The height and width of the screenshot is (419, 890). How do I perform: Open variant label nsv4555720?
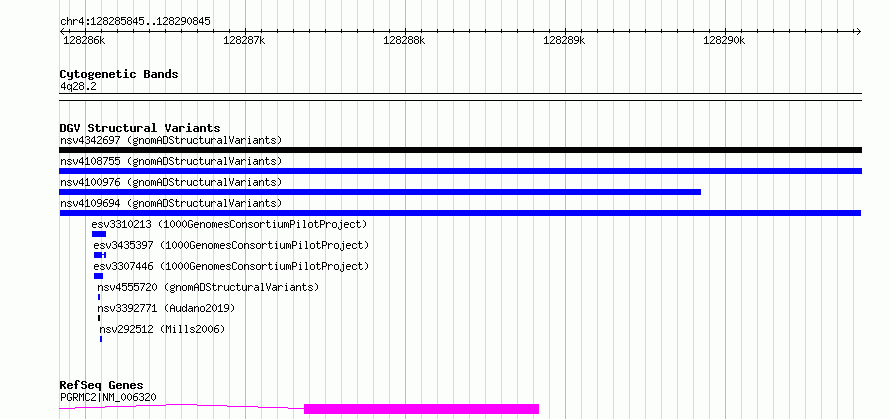coord(208,287)
